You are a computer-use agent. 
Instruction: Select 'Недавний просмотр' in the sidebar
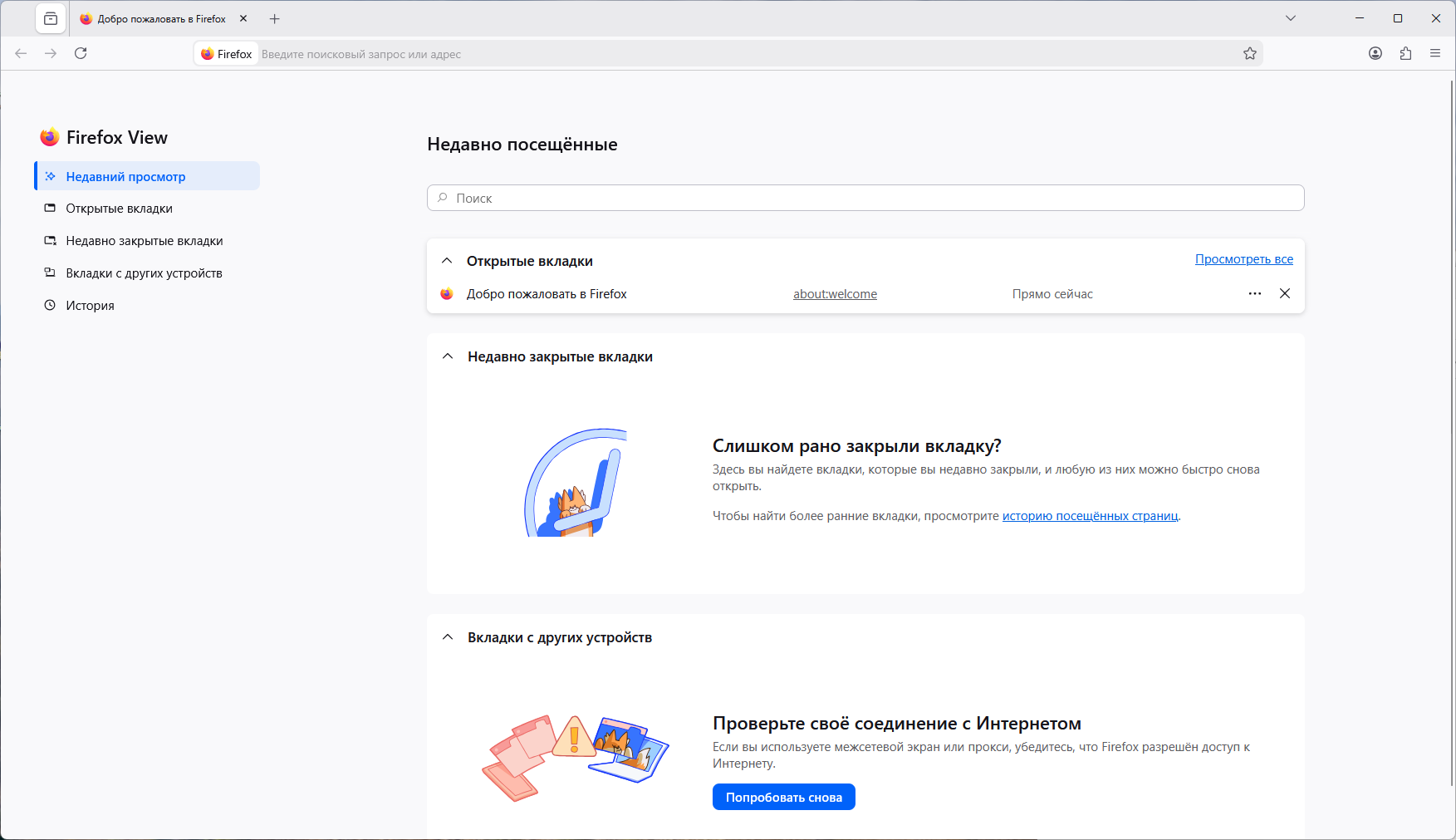coord(147,176)
